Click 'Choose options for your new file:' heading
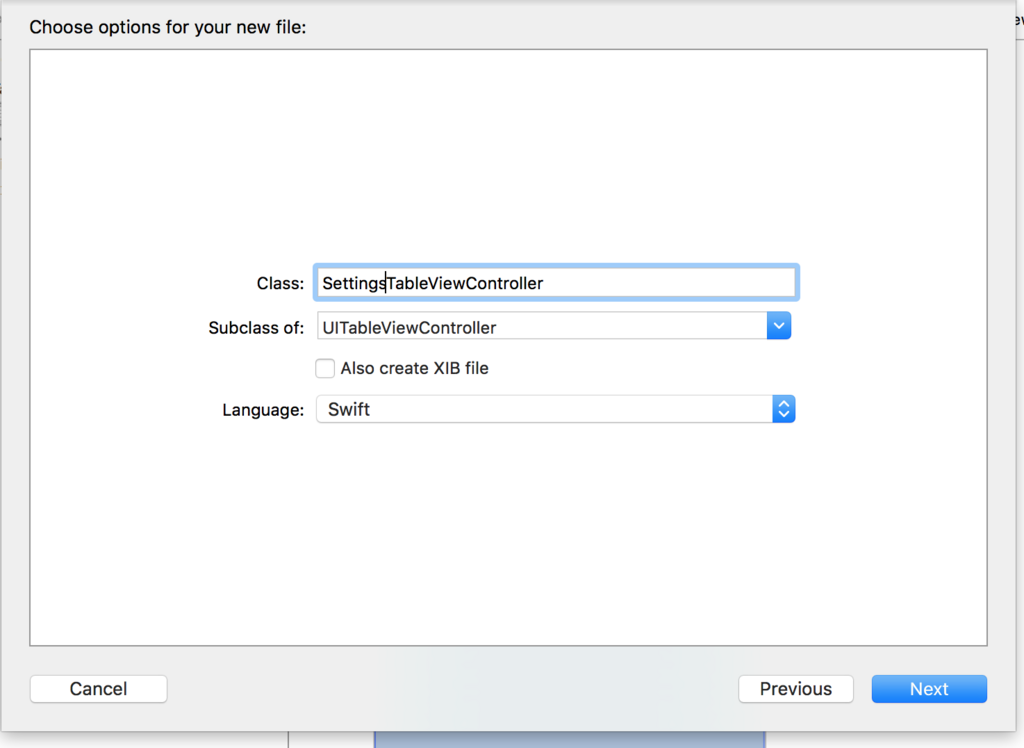Viewport: 1024px width, 748px height. click(x=168, y=27)
